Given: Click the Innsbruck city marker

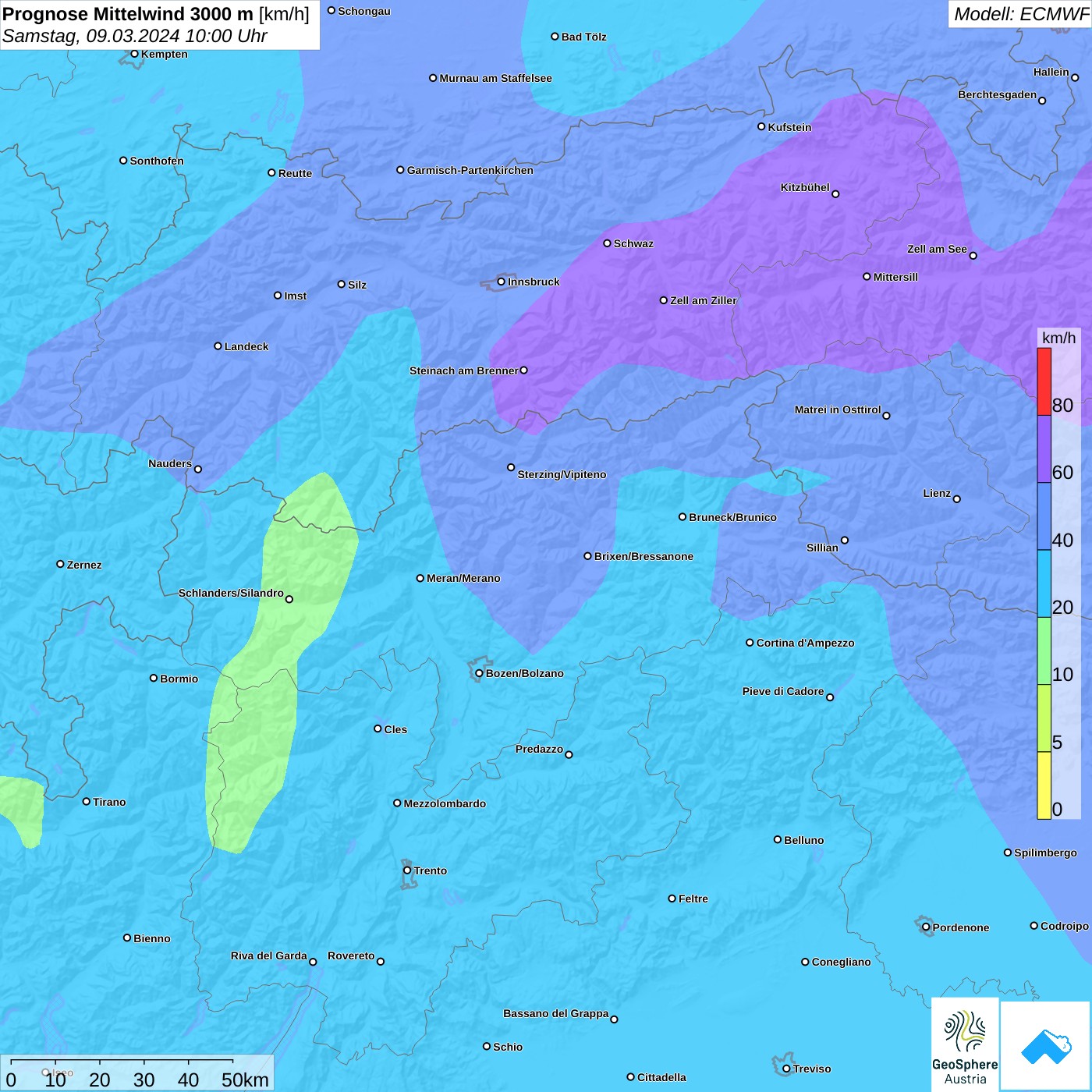Looking at the screenshot, I should tap(502, 282).
